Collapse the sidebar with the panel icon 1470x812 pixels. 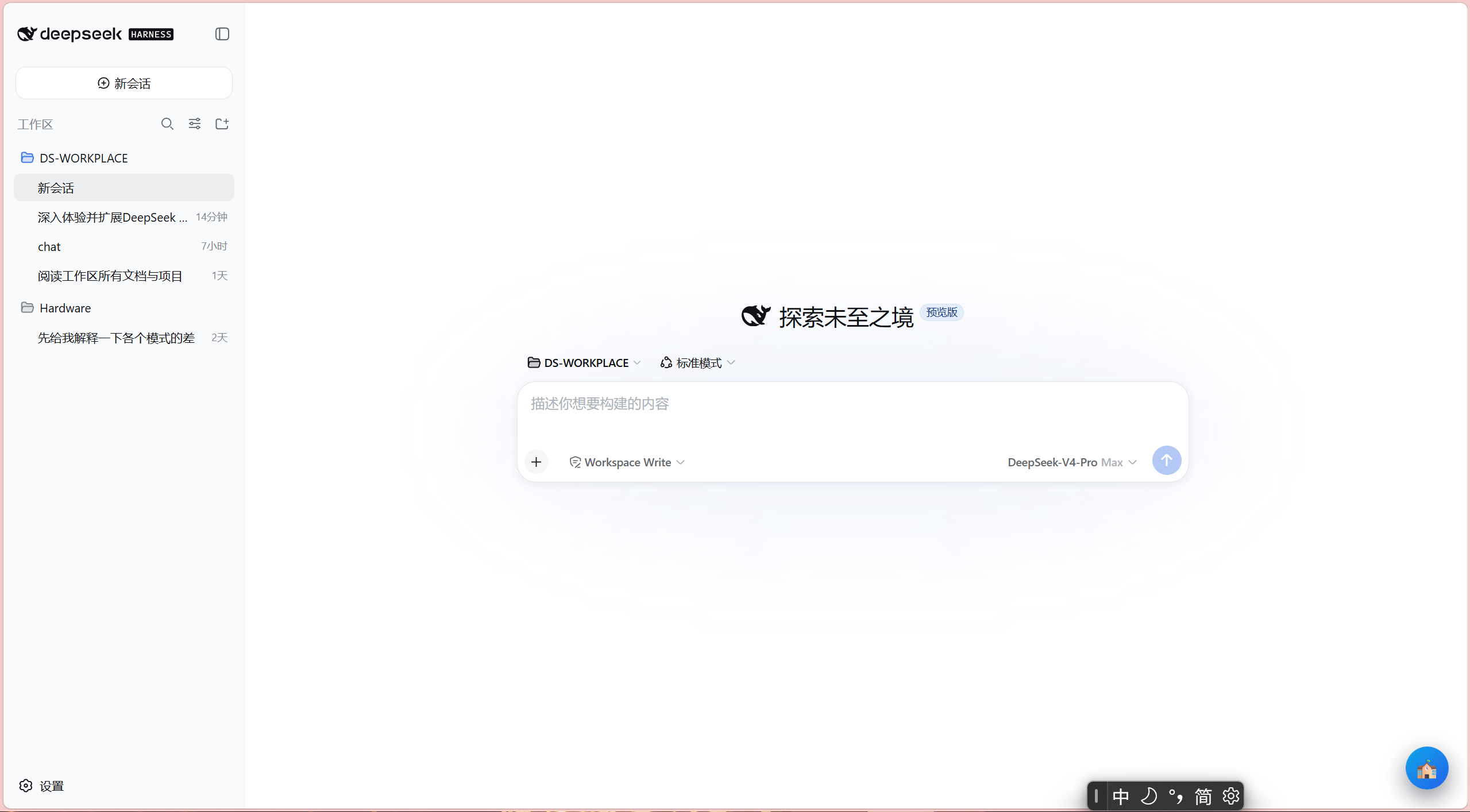tap(222, 34)
